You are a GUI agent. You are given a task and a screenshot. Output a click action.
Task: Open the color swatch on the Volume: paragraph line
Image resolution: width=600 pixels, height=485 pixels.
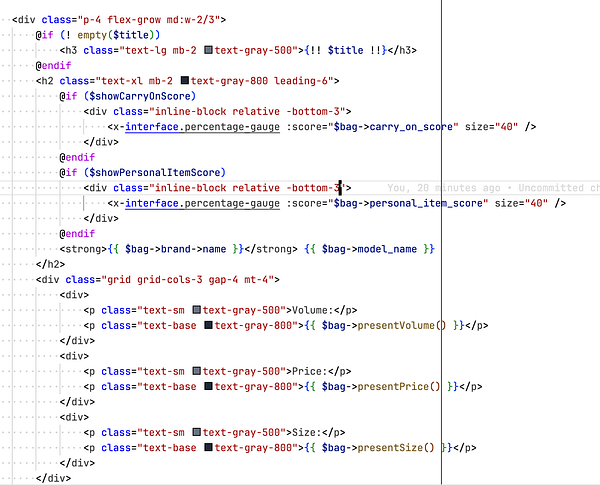[x=197, y=310]
